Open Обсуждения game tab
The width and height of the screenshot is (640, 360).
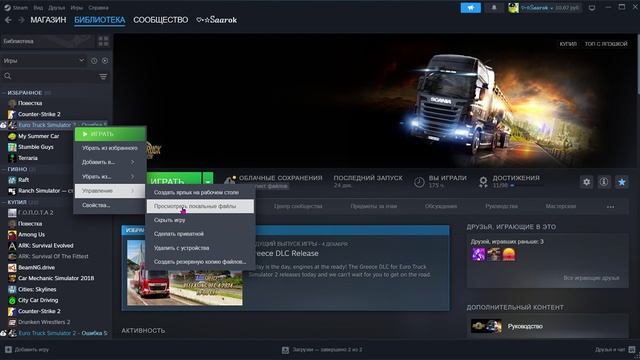click(x=441, y=206)
